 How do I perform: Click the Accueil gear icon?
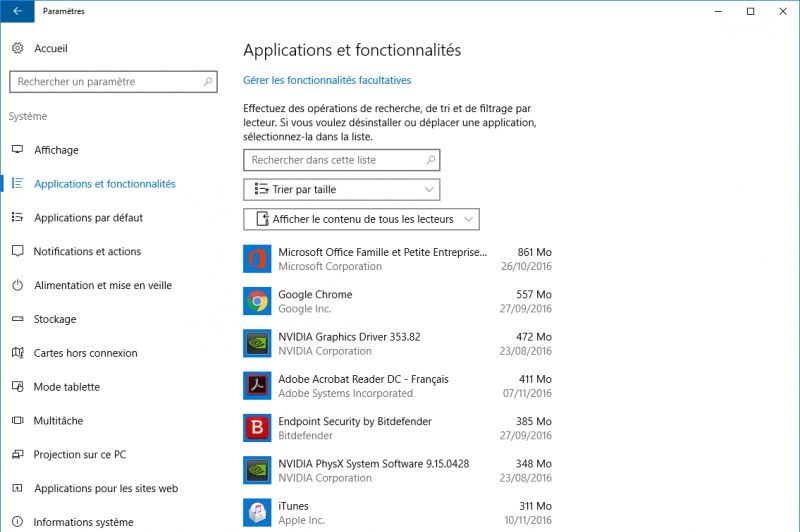17,48
